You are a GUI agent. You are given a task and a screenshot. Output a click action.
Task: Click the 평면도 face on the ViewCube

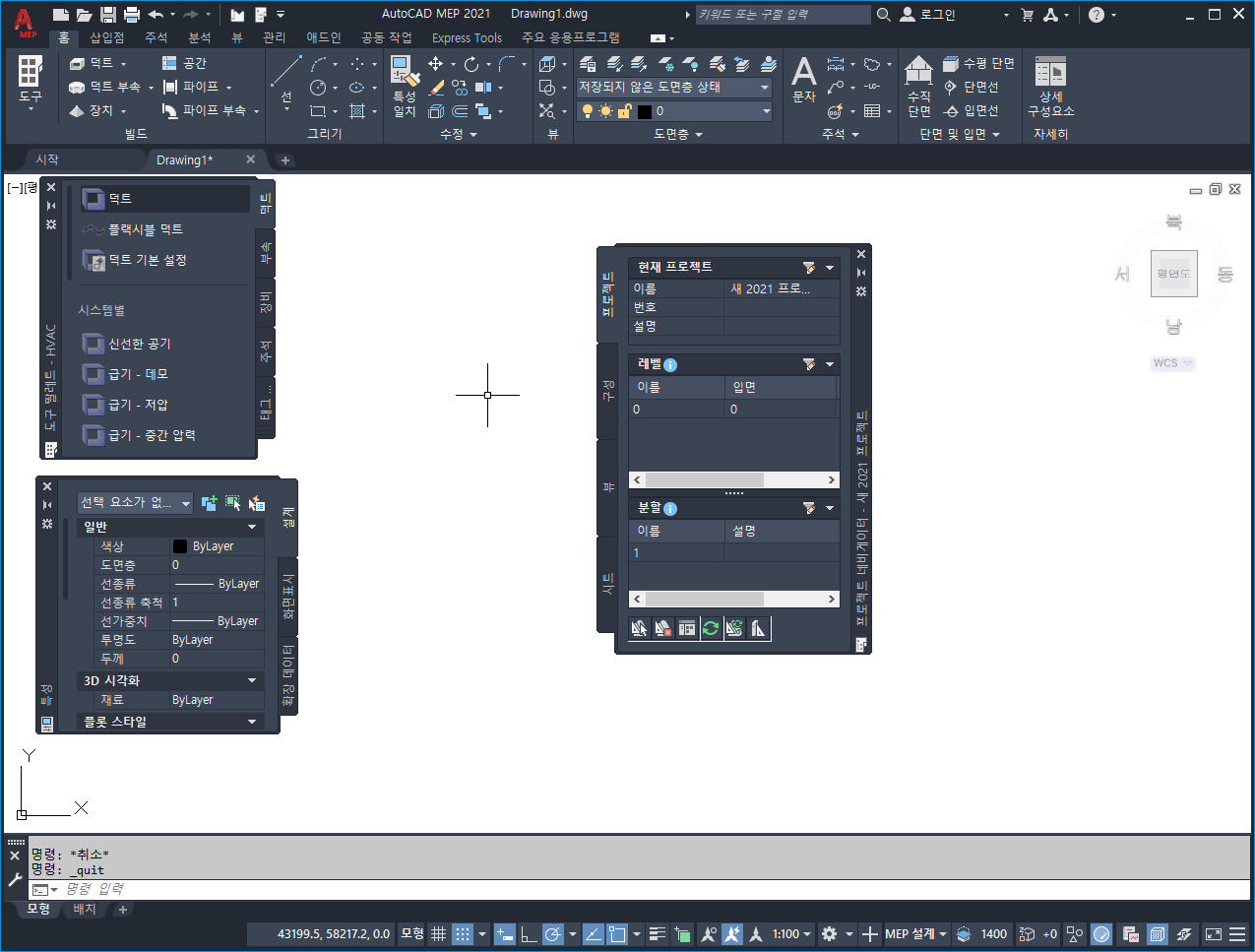1173,274
